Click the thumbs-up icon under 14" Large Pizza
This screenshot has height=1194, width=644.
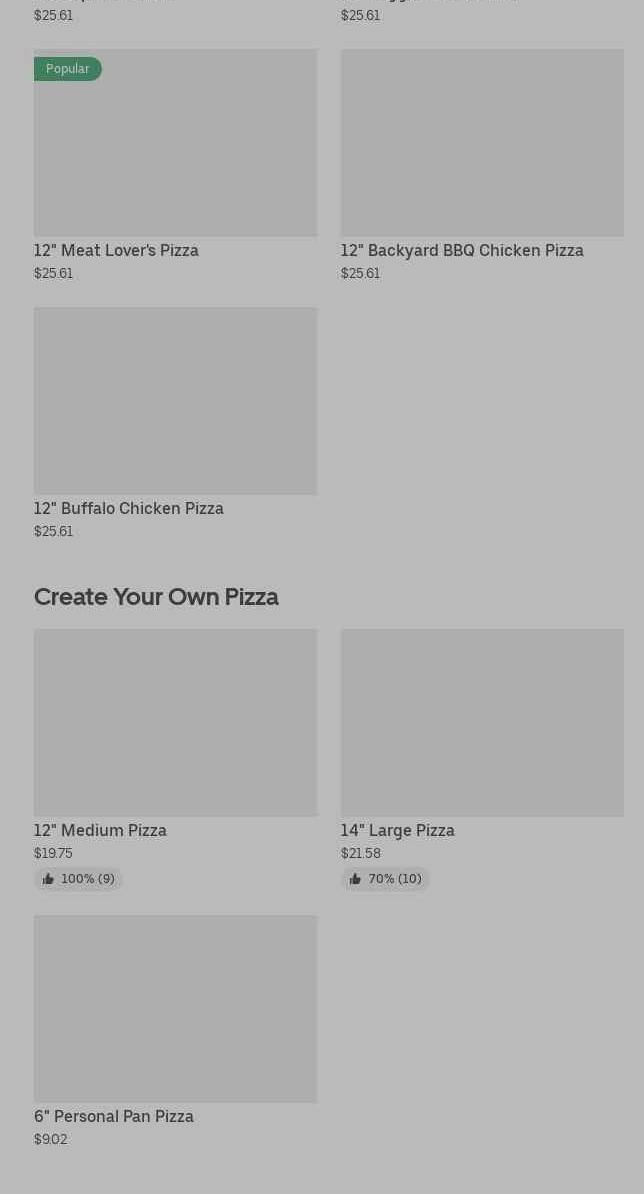[x=355, y=879]
